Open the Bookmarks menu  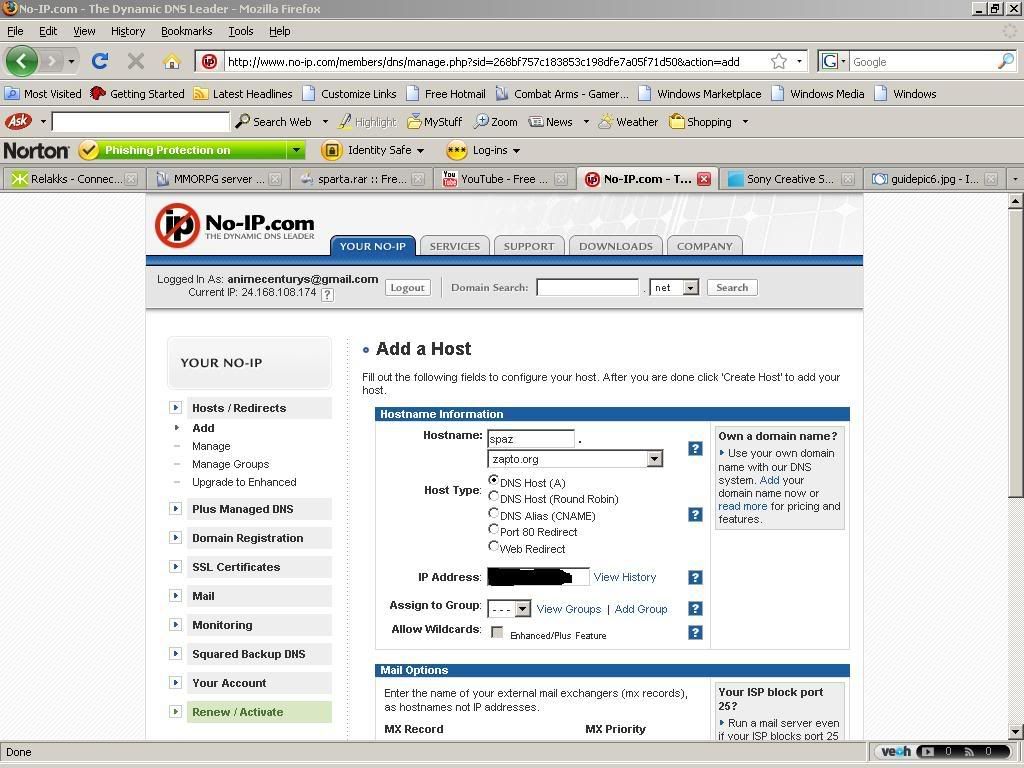click(x=187, y=31)
